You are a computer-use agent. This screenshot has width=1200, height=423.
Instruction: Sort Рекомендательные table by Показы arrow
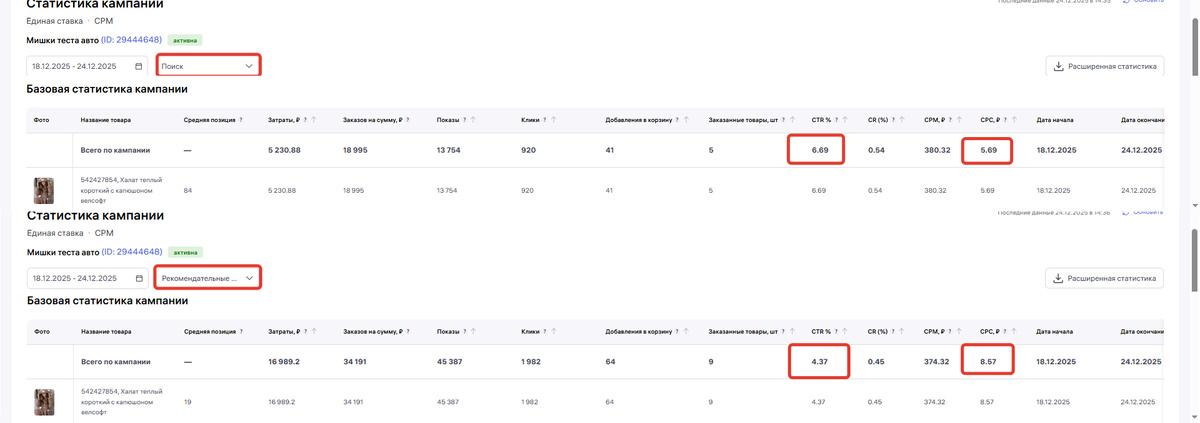[473, 331]
